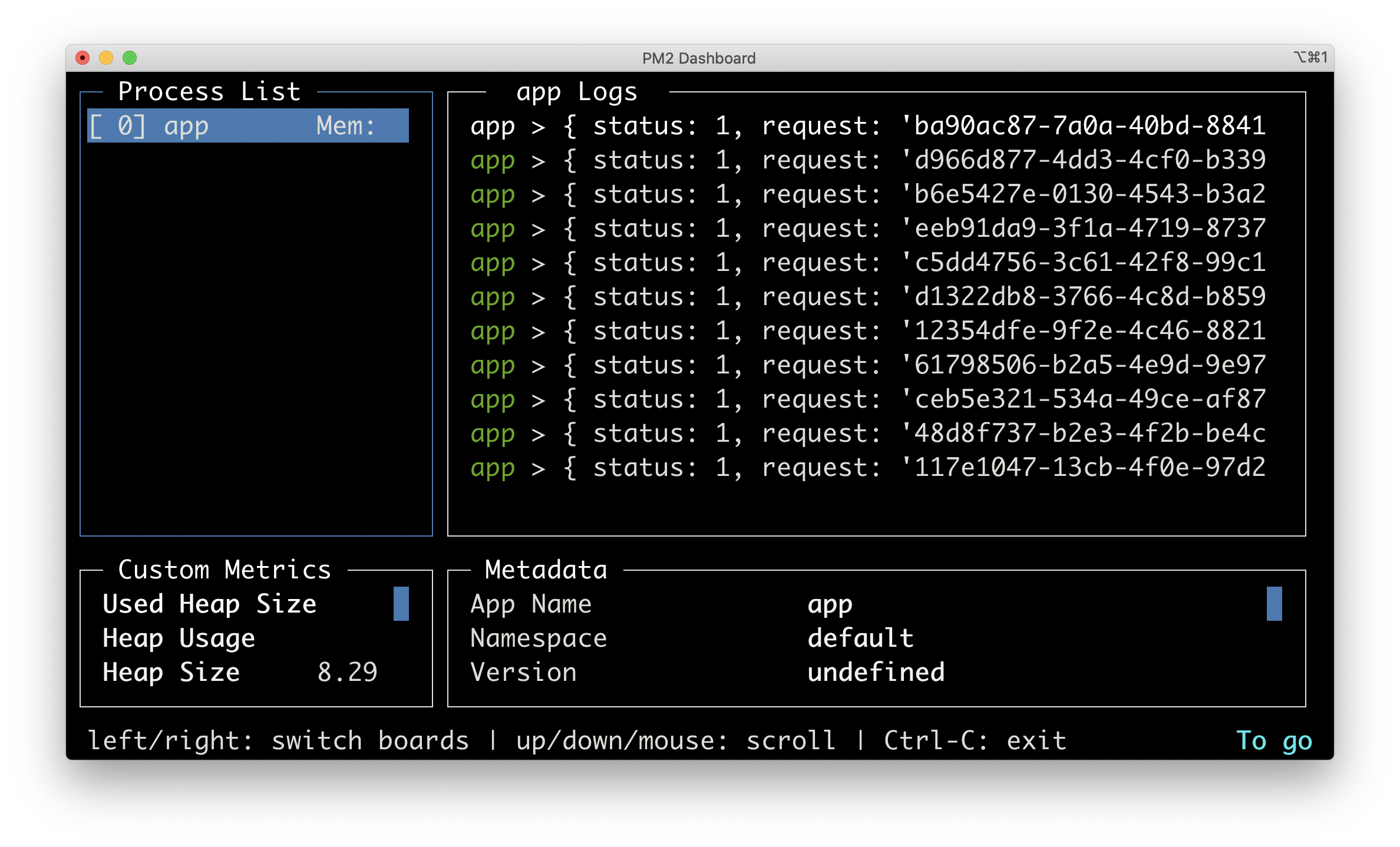The height and width of the screenshot is (847, 1400).
Task: Click the 'undefined' version value
Action: tap(876, 672)
